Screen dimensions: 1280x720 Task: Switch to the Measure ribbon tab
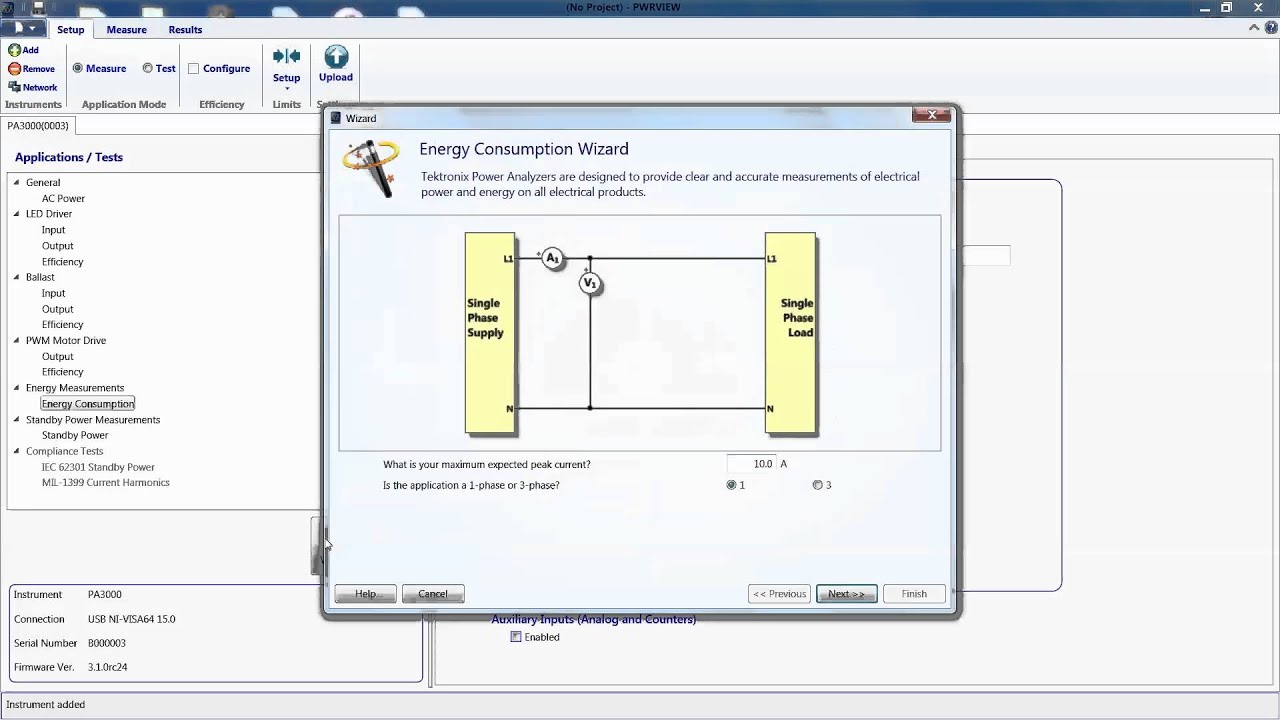pos(126,29)
